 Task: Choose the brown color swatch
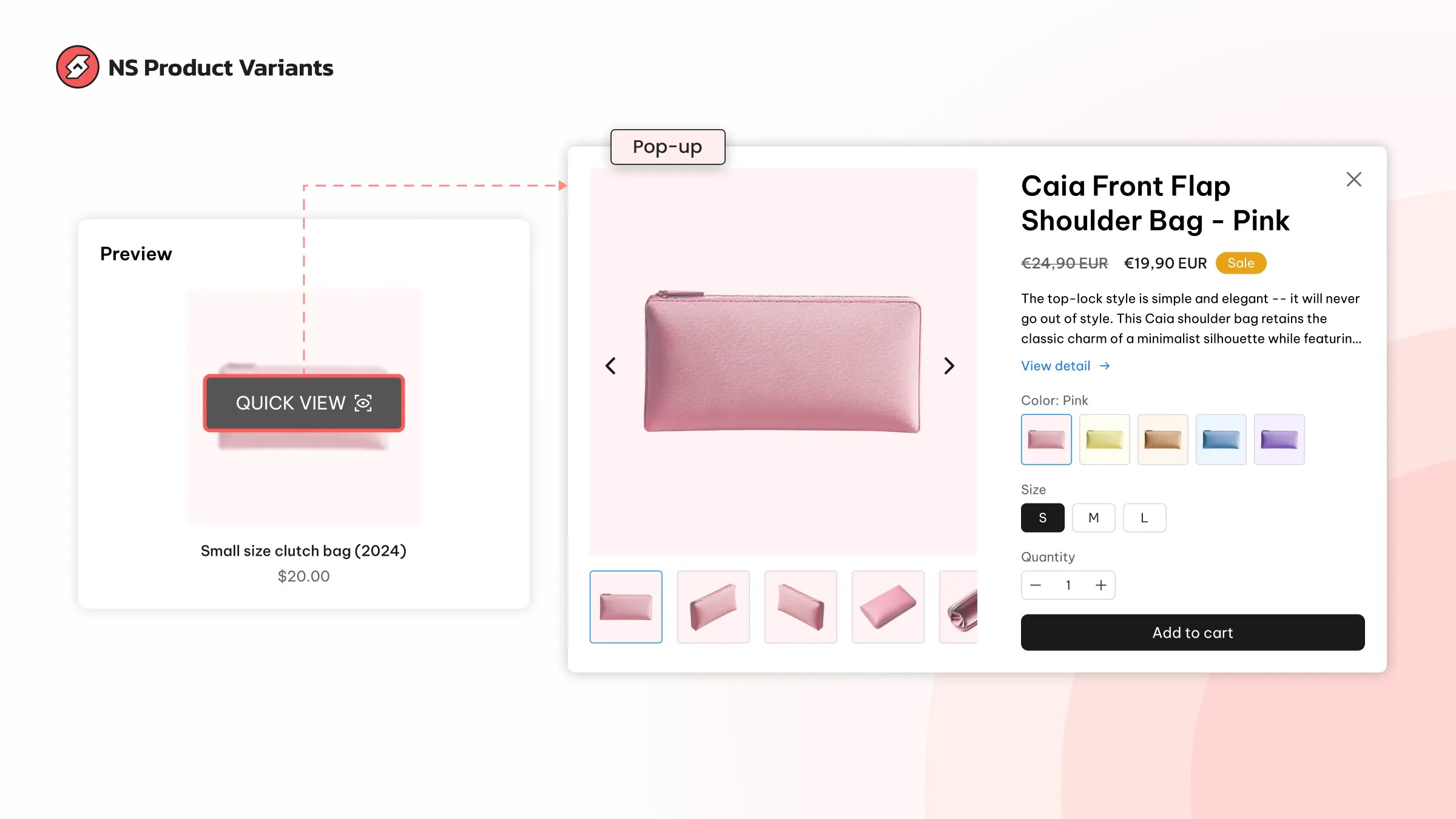(1163, 439)
